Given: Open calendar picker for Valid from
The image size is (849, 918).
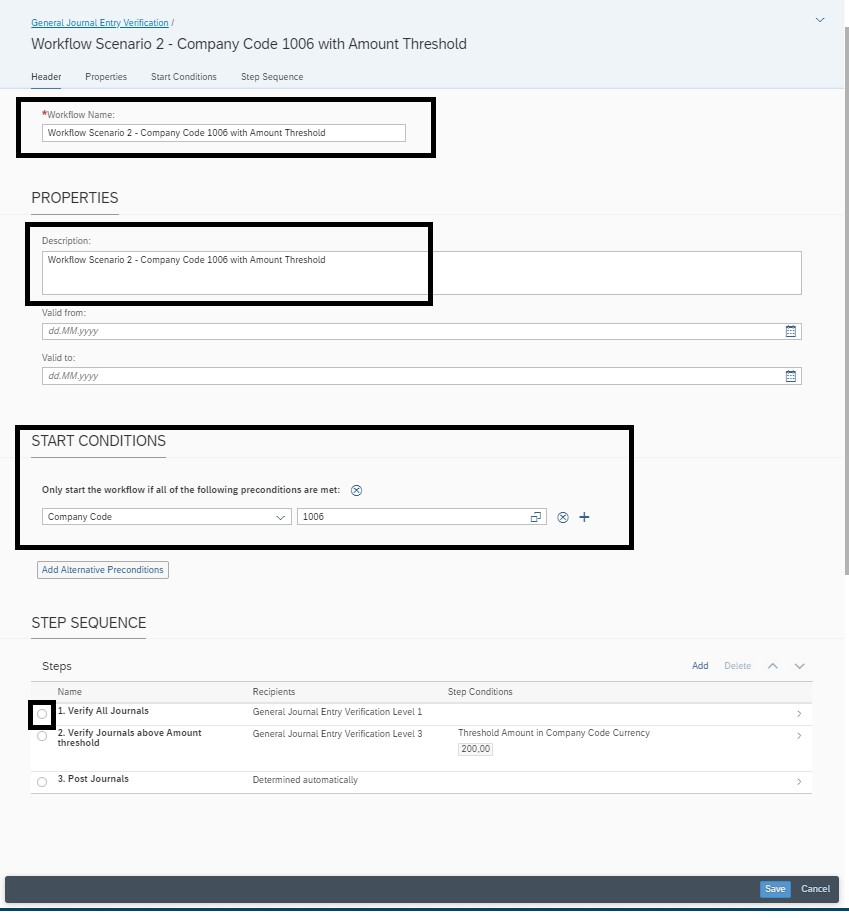Looking at the screenshot, I should 790,331.
